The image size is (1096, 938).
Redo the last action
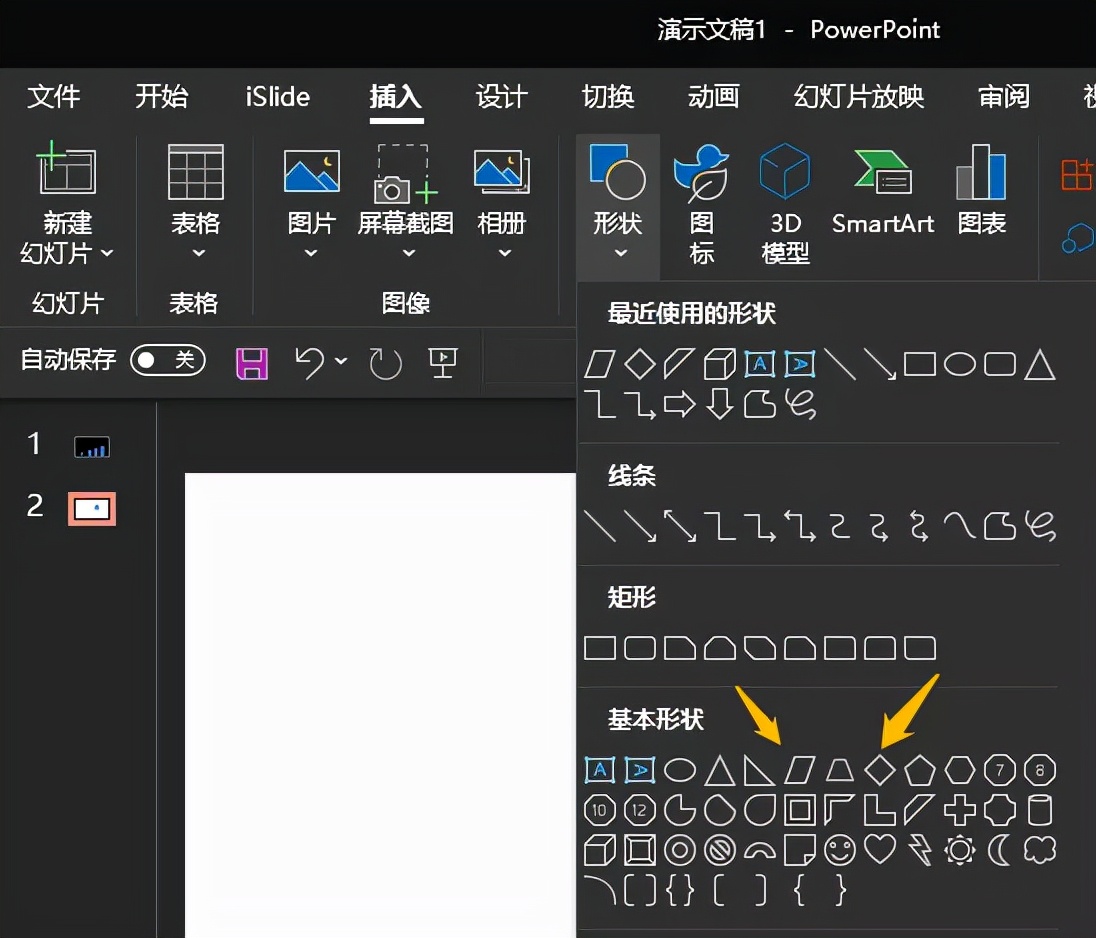tap(385, 363)
